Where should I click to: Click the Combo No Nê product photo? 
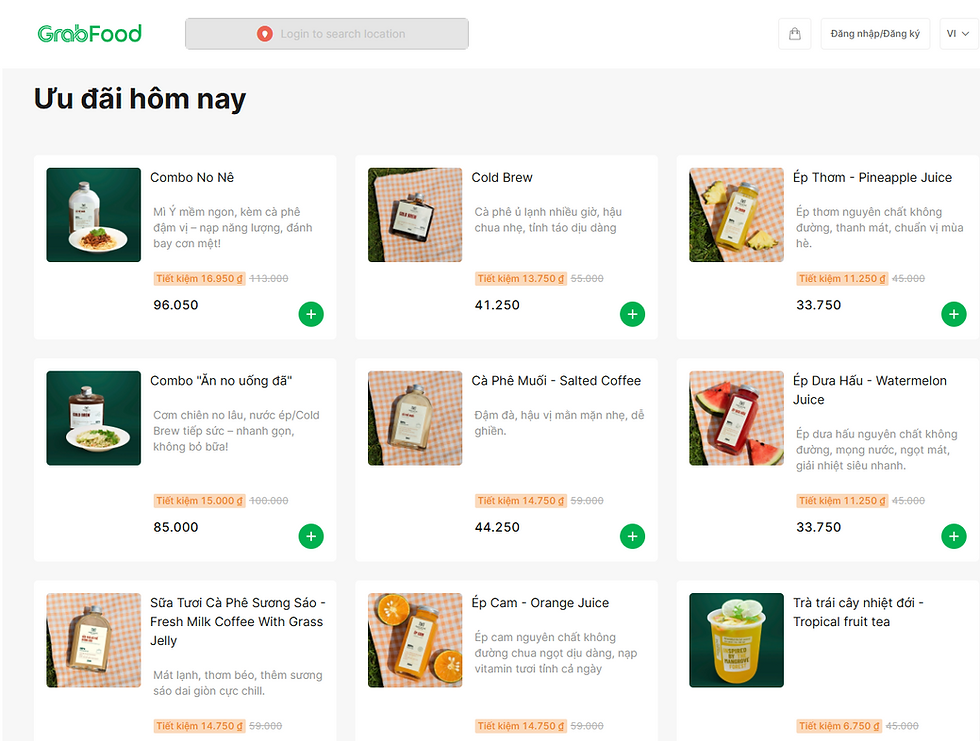coord(93,215)
